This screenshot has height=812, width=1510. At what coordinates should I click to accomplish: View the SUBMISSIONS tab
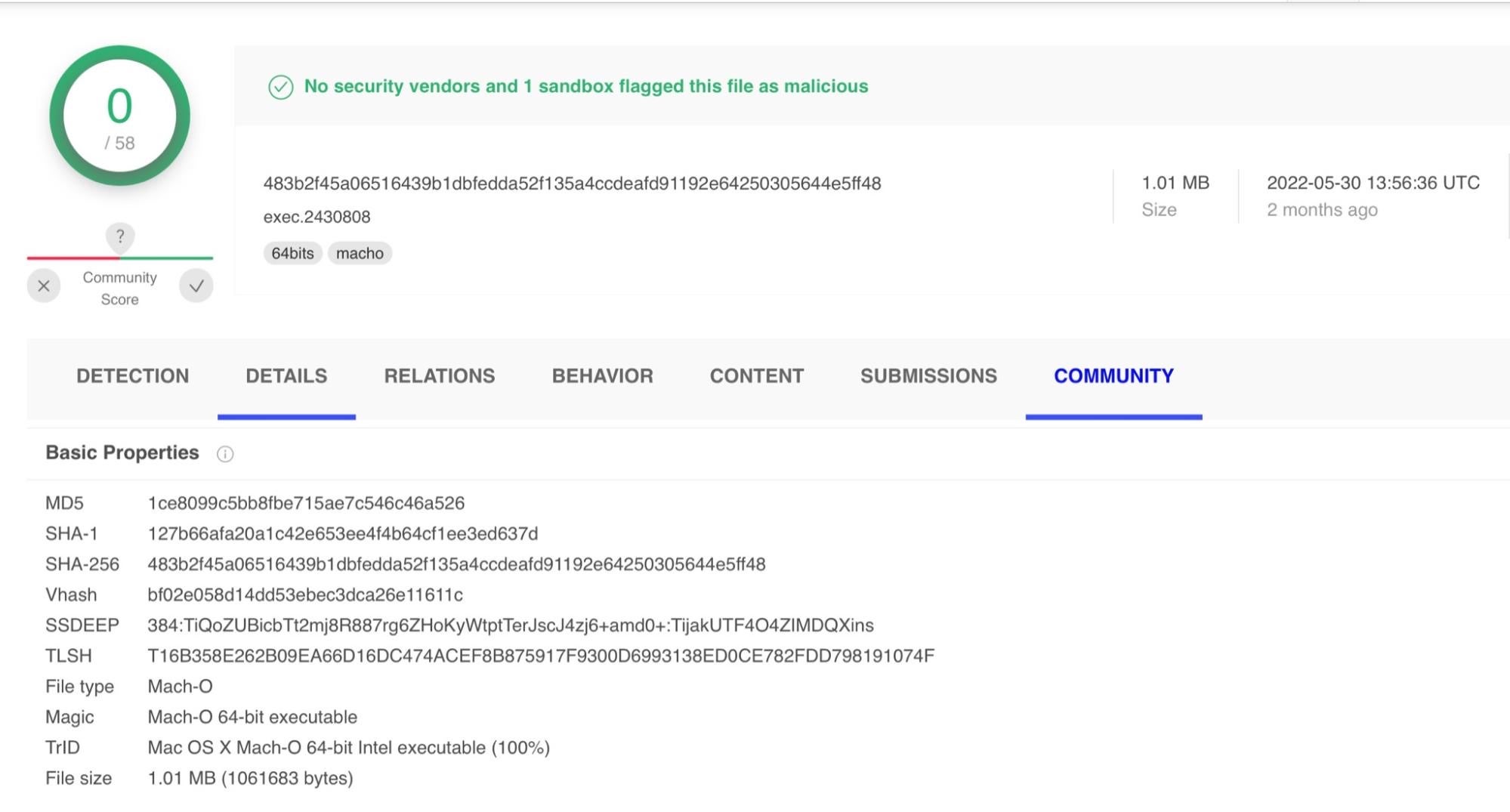tap(928, 376)
